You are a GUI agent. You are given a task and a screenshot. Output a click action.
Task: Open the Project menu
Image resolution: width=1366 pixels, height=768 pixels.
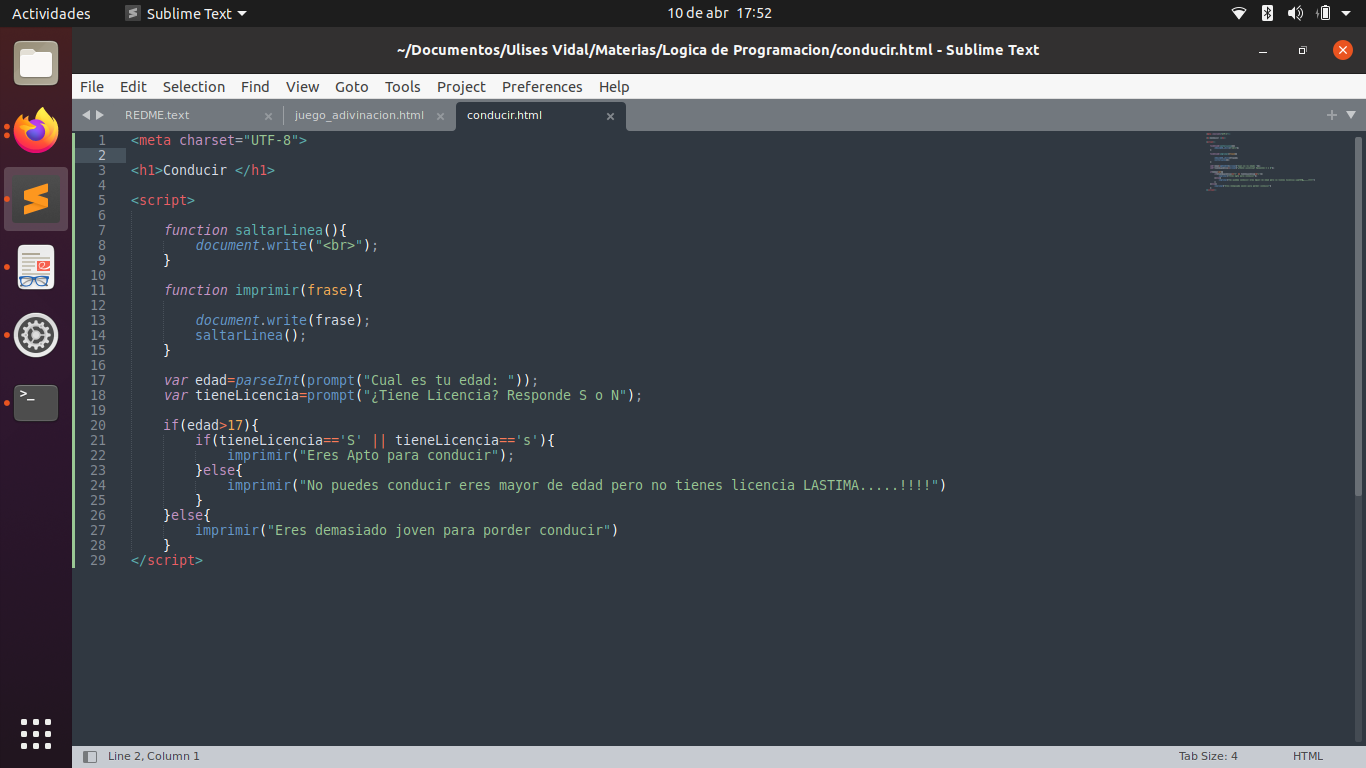click(x=461, y=87)
